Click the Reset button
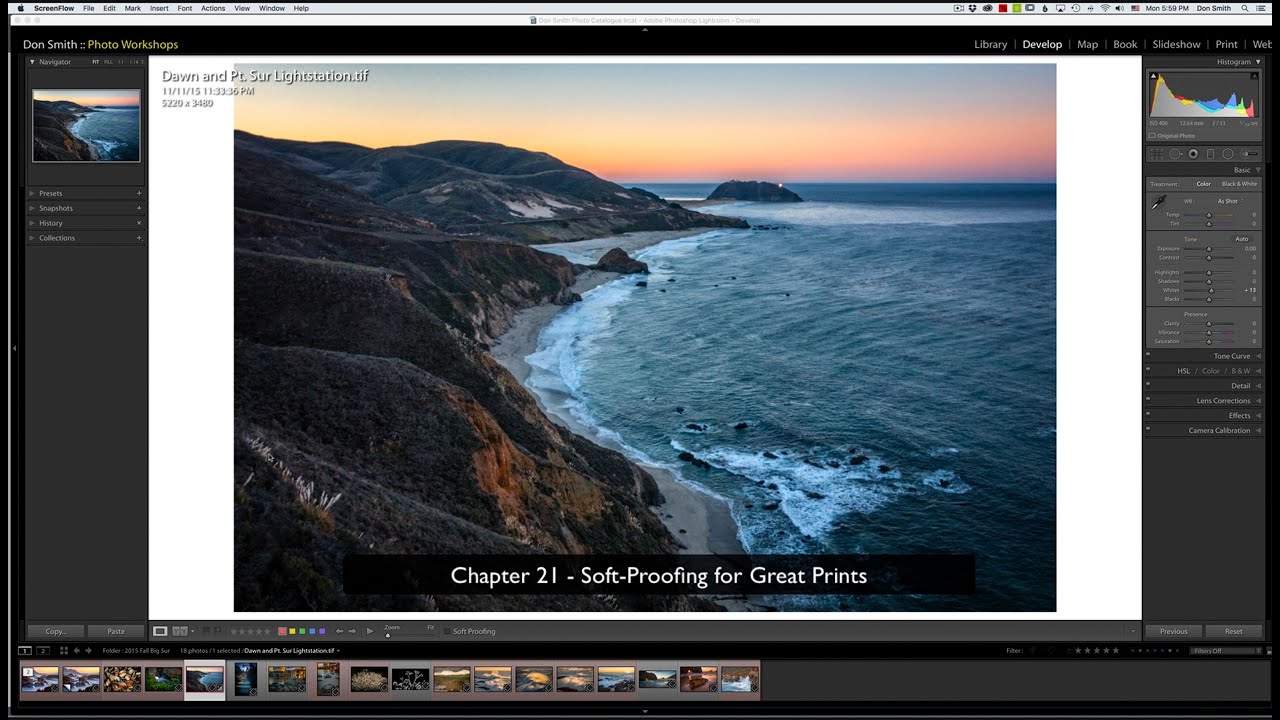 tap(1234, 631)
